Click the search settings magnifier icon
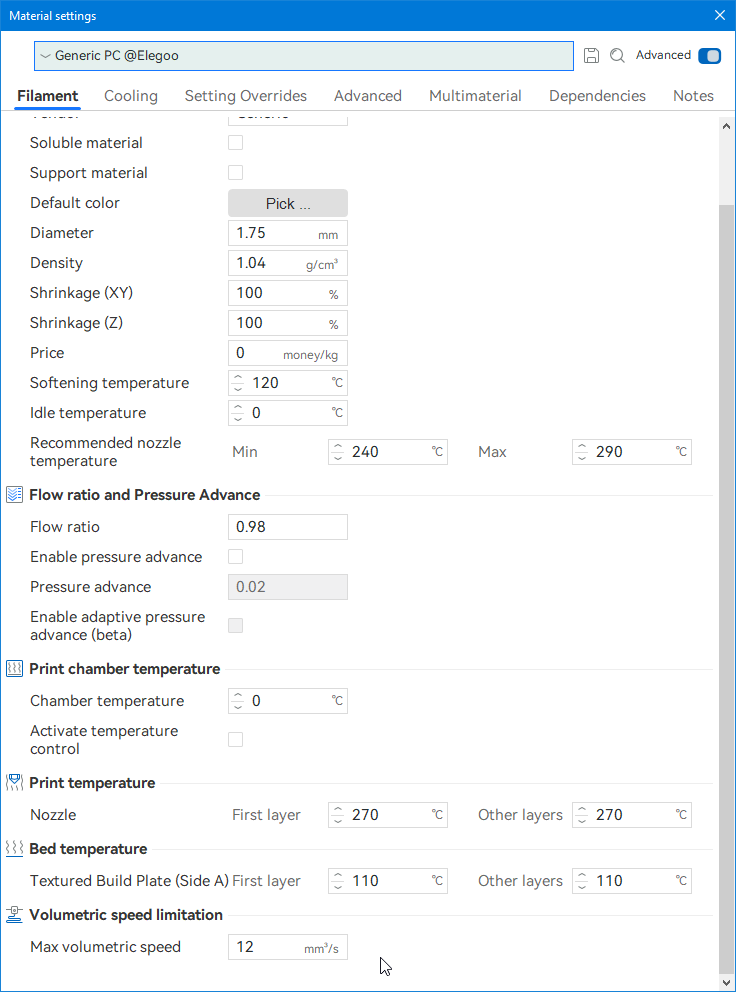Image resolution: width=736 pixels, height=992 pixels. 618,56
